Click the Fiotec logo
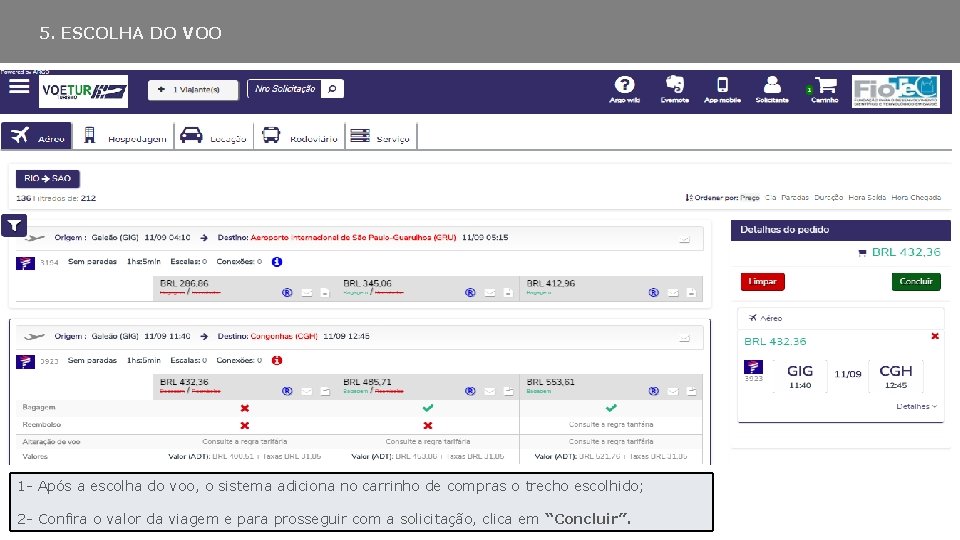The height and width of the screenshot is (540, 960). tap(896, 91)
